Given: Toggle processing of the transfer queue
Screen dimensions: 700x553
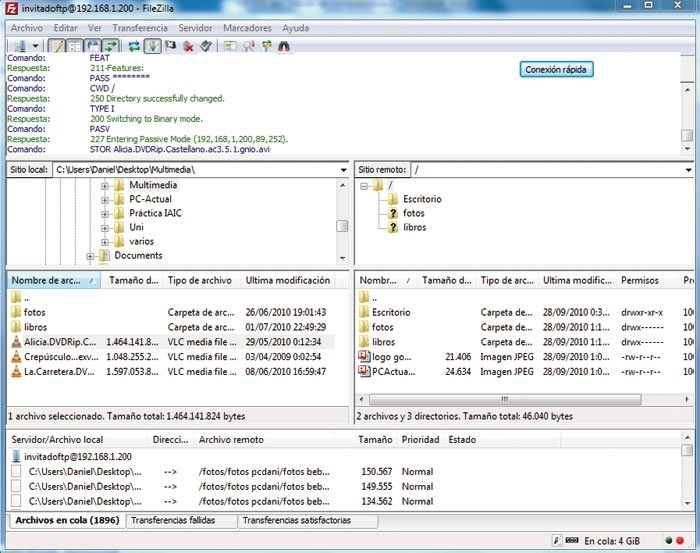Looking at the screenshot, I should (x=152, y=46).
